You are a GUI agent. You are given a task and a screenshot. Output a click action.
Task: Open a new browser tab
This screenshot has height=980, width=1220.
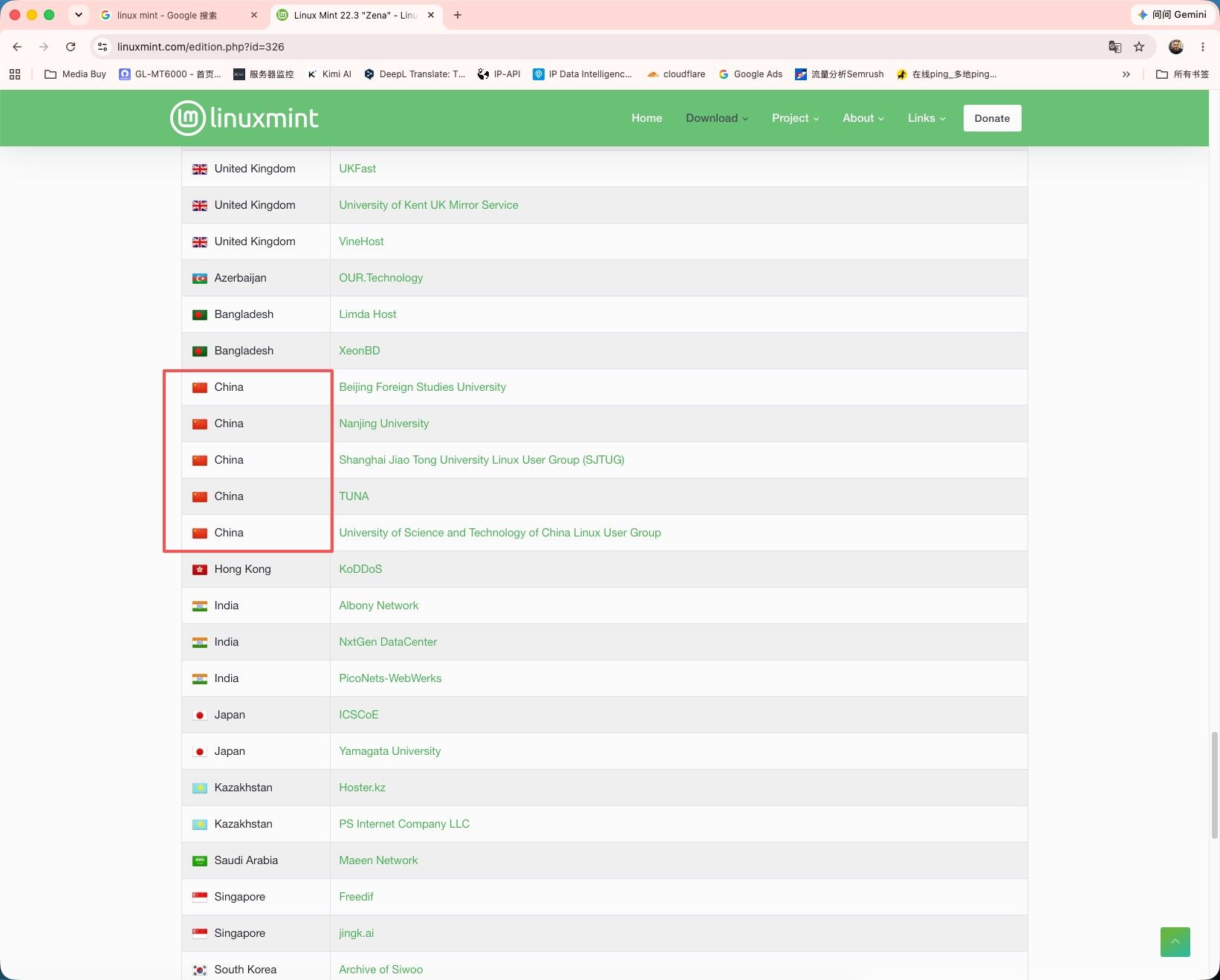click(458, 15)
